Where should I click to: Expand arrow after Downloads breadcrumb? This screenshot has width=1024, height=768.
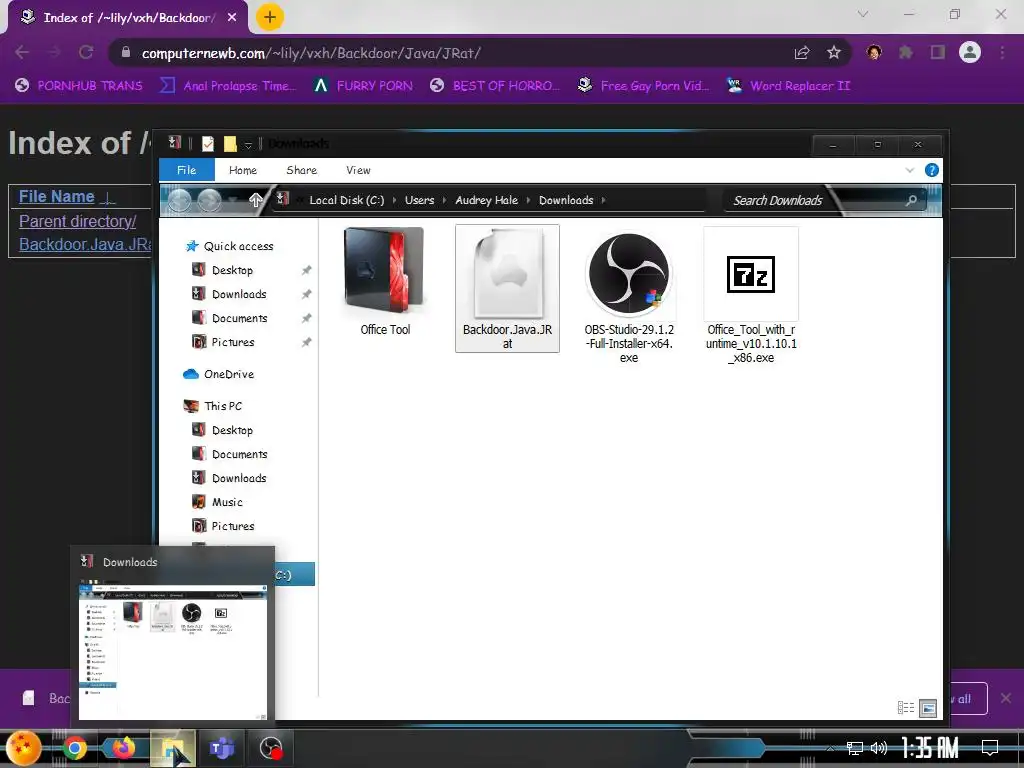[x=603, y=200]
